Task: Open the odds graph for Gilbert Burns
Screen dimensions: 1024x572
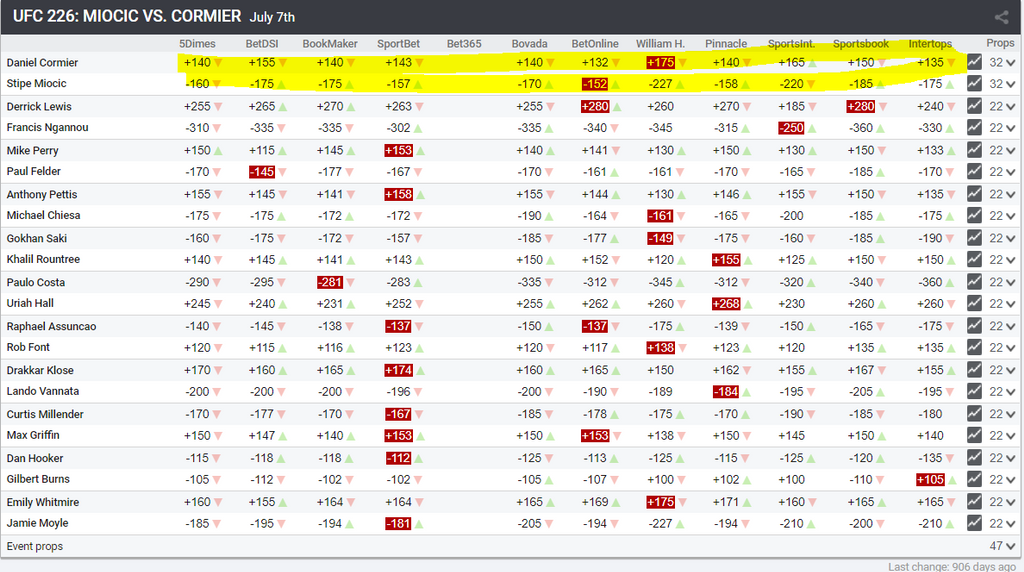Action: tap(974, 479)
